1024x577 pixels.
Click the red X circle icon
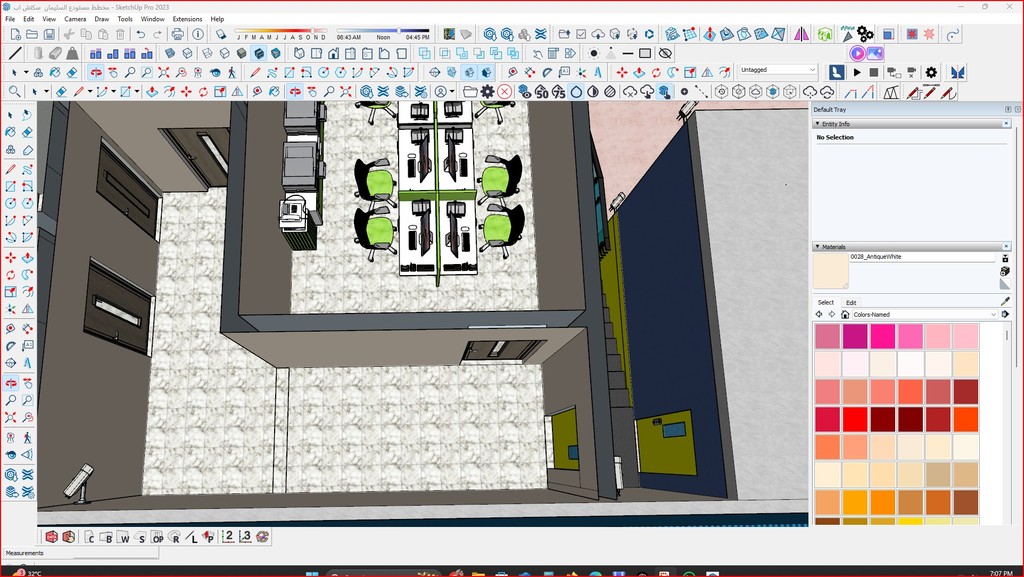coord(504,92)
